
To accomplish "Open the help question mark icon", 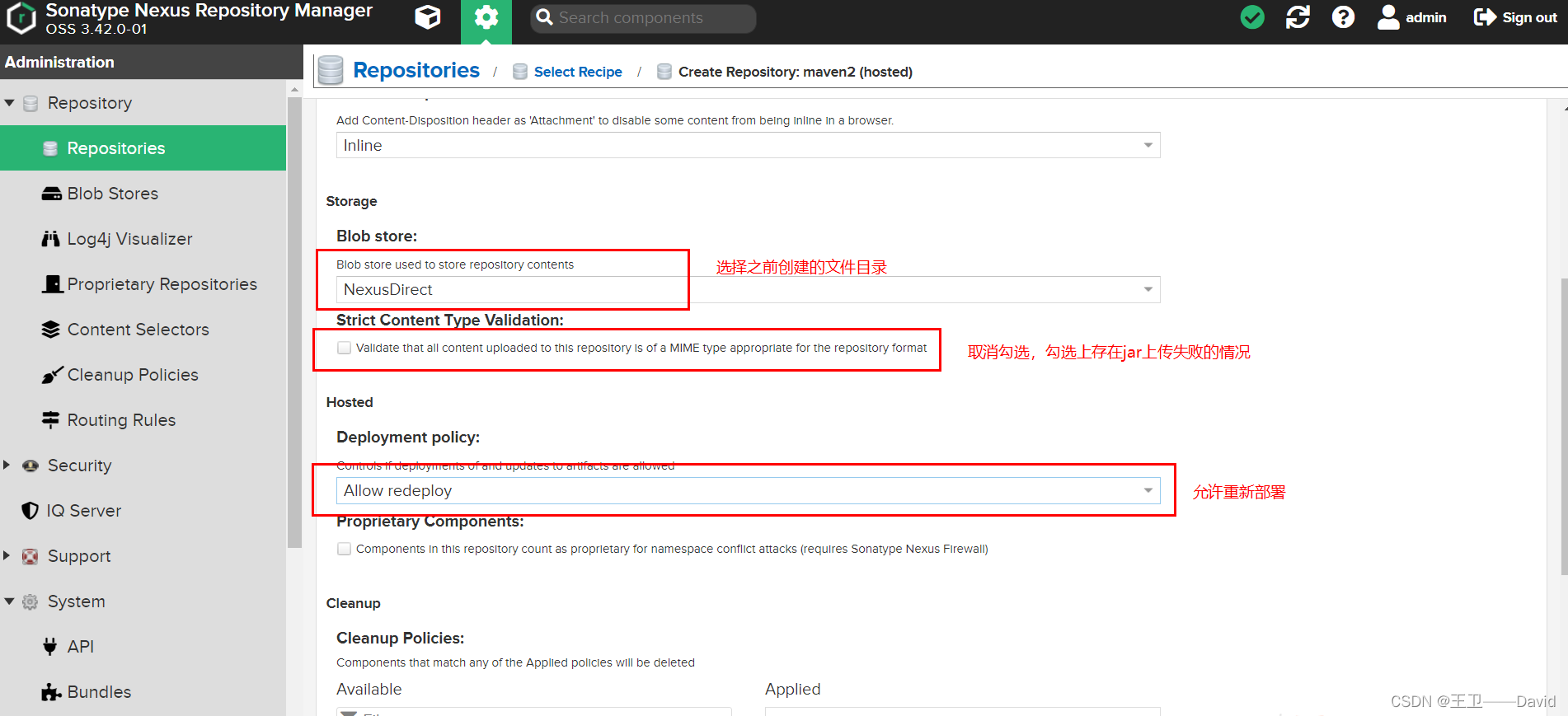I will (x=1343, y=17).
